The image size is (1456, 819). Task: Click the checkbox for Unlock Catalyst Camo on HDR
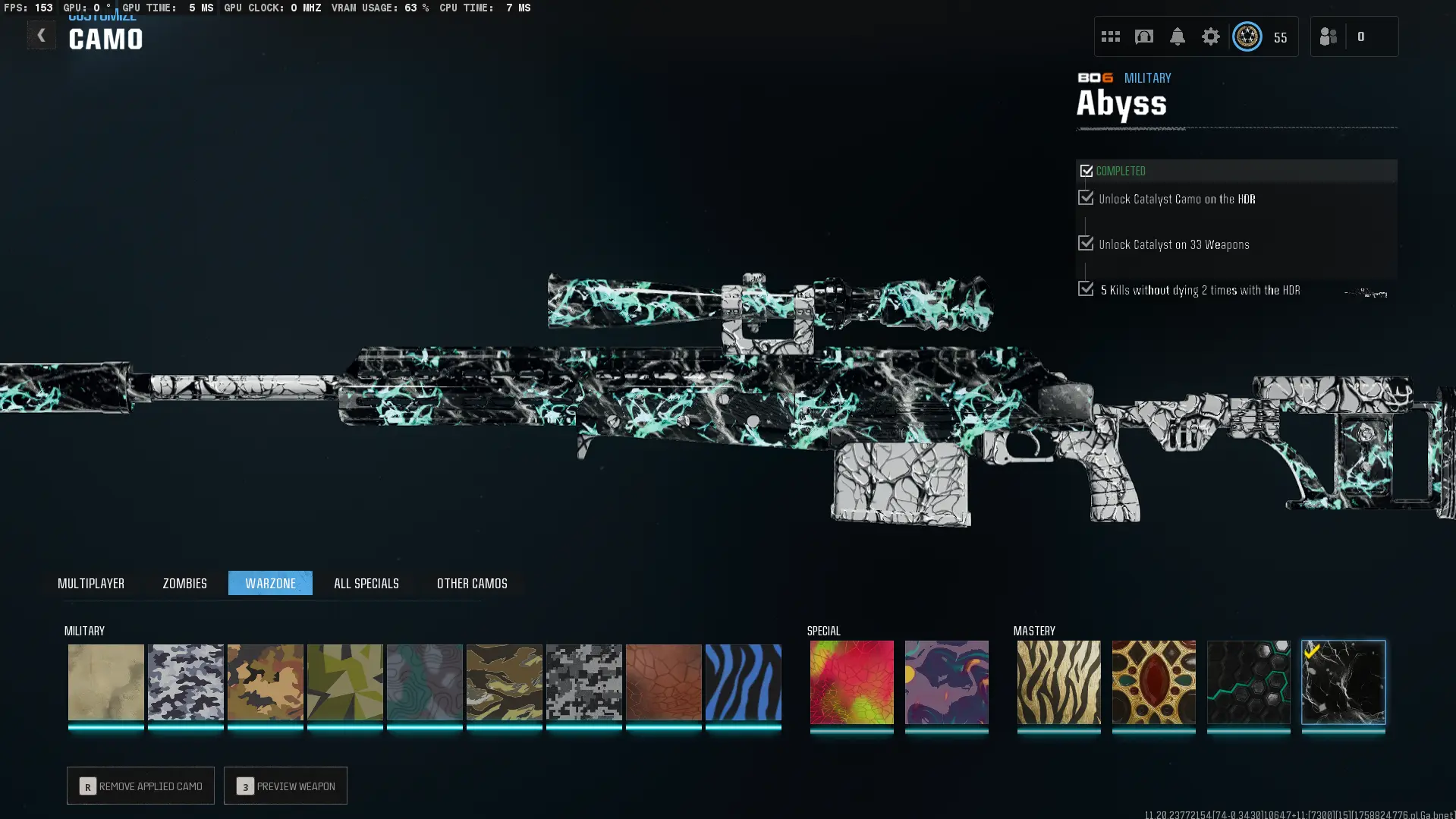coord(1086,198)
